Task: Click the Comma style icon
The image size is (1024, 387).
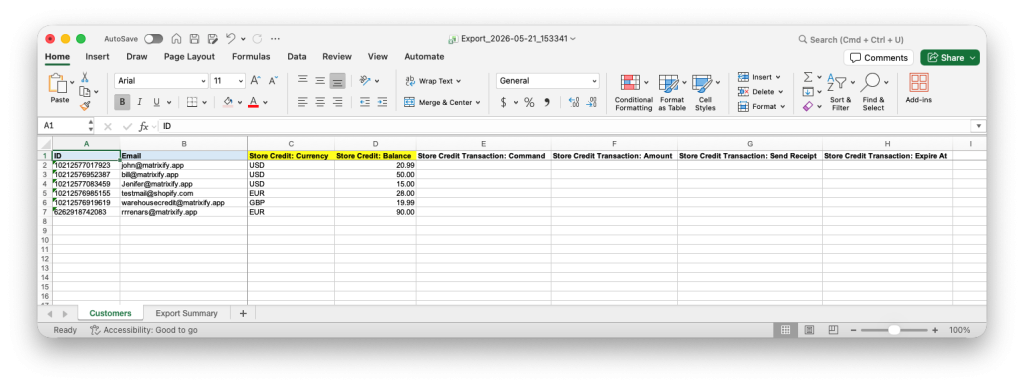Action: point(547,102)
